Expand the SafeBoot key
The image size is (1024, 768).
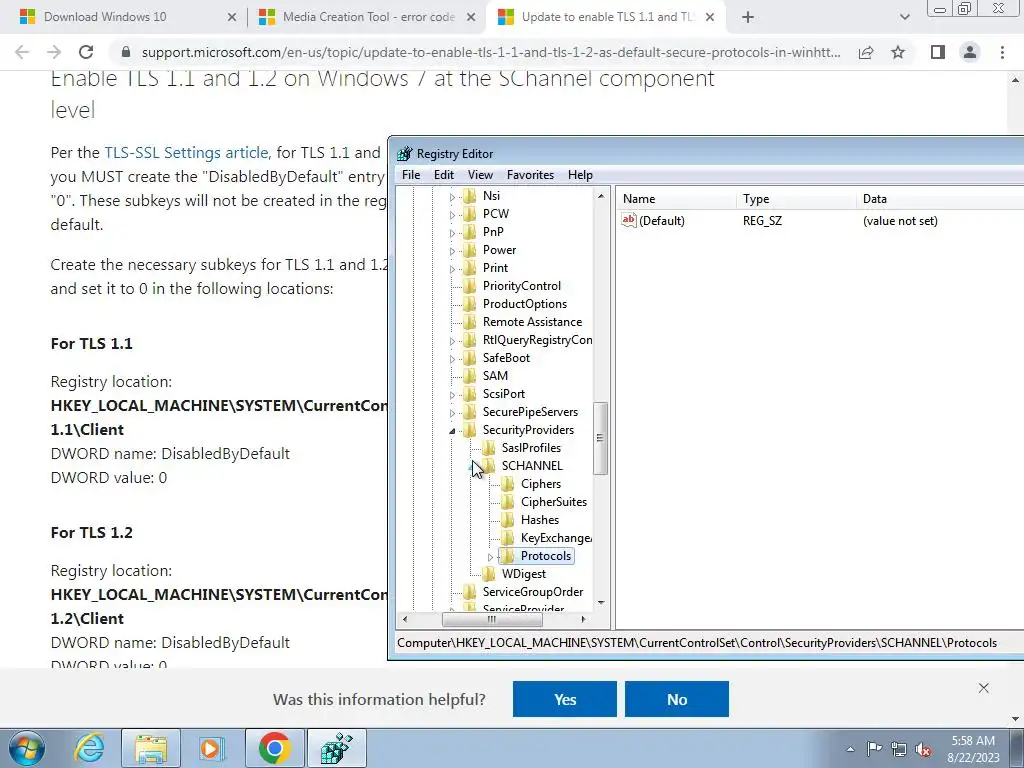(452, 359)
